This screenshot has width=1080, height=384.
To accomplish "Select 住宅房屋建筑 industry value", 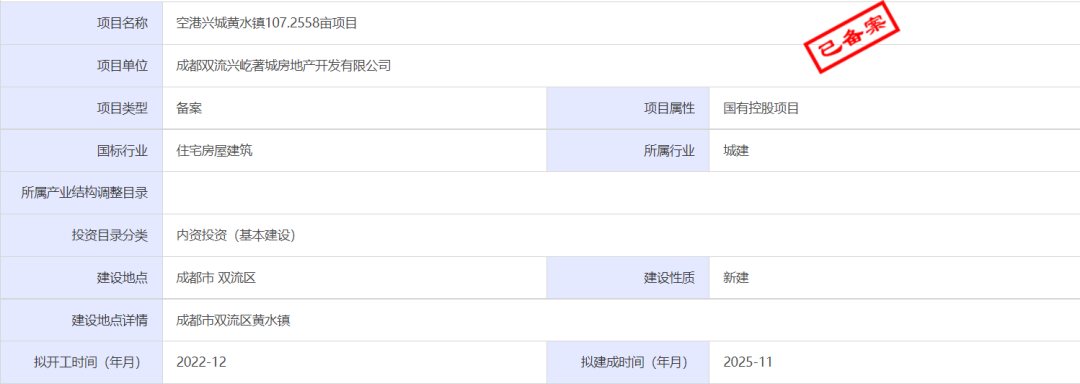I will point(214,151).
